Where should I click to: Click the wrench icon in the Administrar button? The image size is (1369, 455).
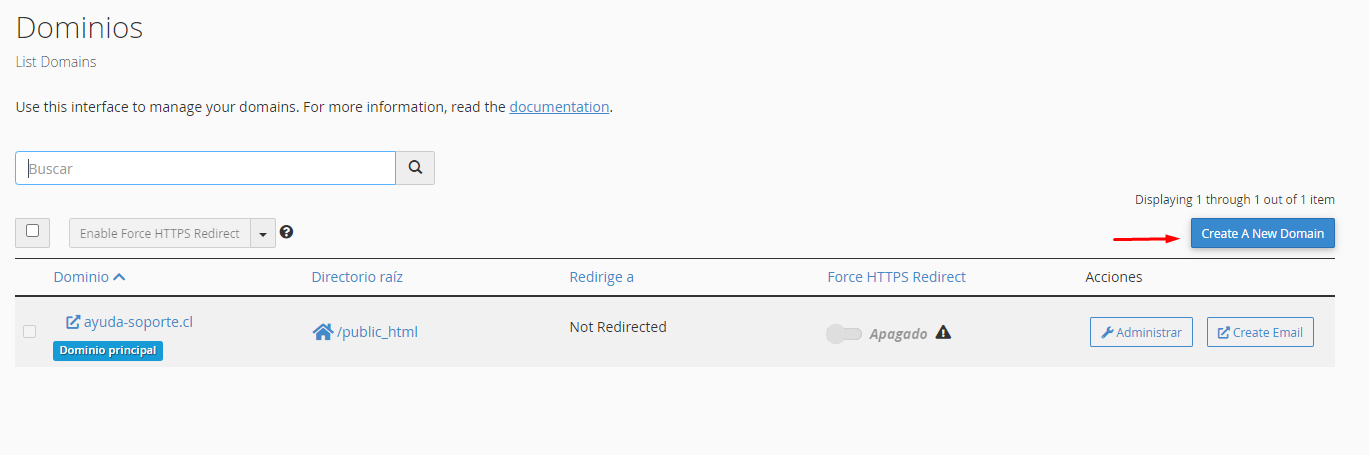[x=1107, y=332]
